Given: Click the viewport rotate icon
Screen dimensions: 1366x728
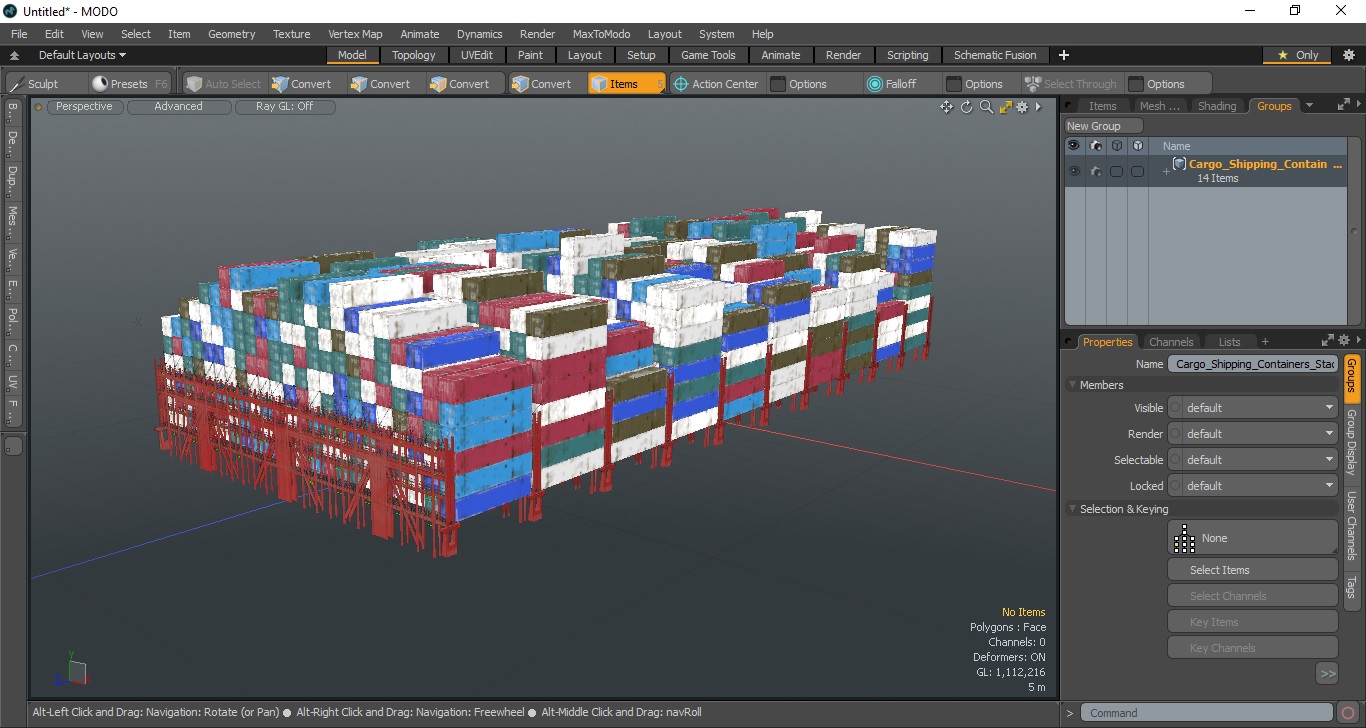Looking at the screenshot, I should (x=967, y=107).
